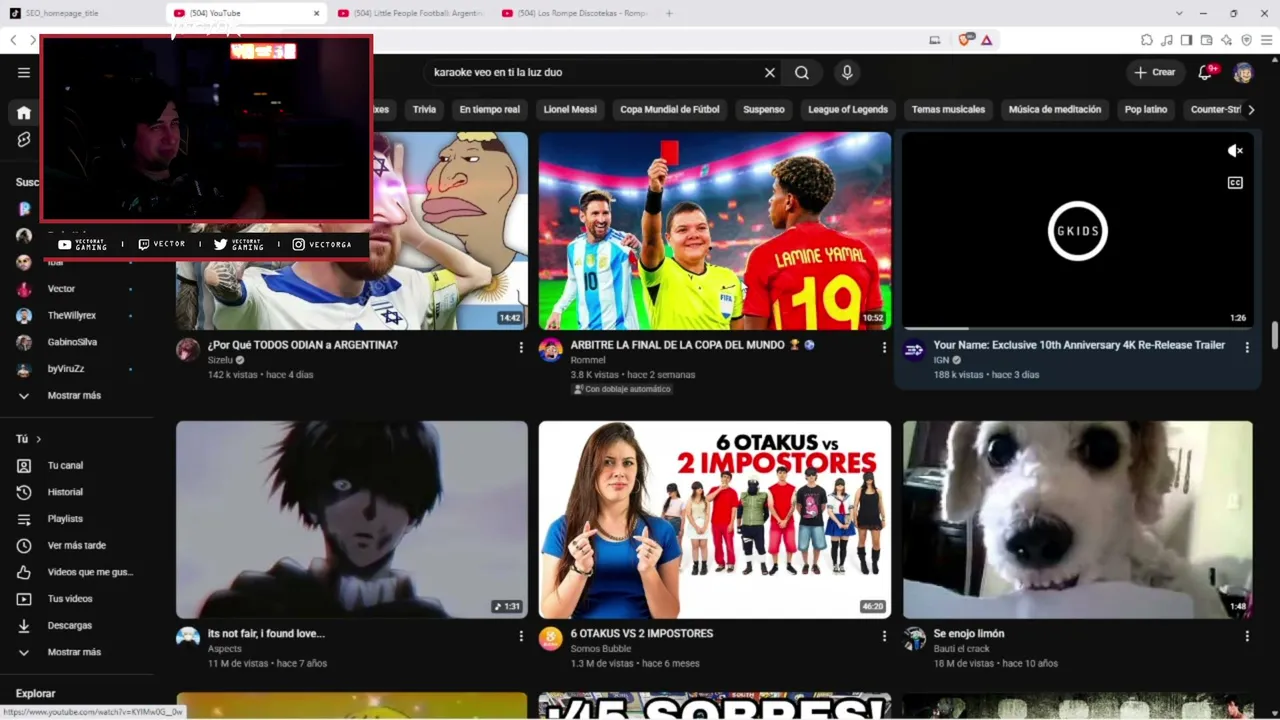Open the video titled its not fair, i found love...
The width and height of the screenshot is (1280, 720).
tap(266, 633)
